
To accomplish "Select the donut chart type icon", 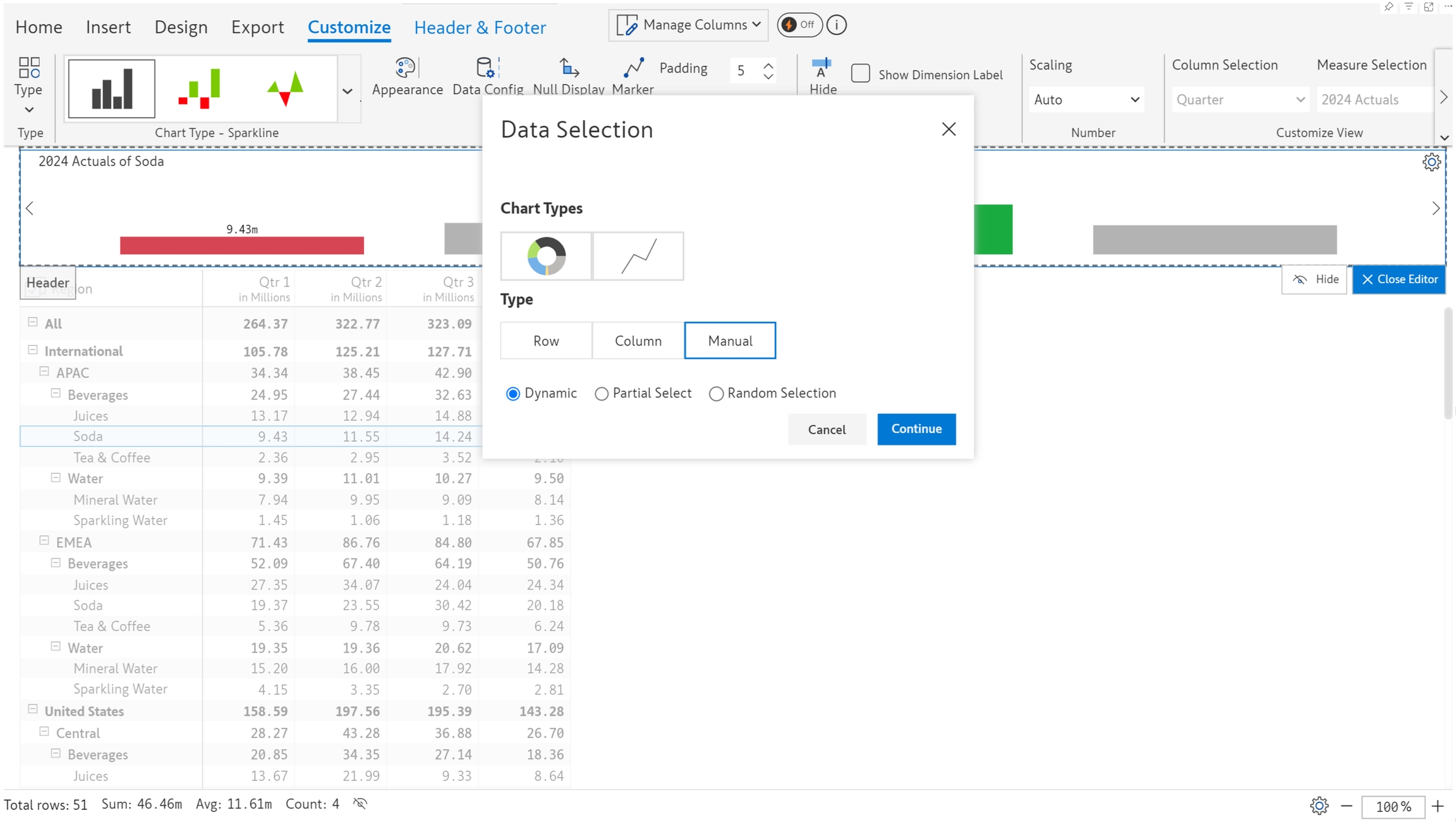I will 546,256.
